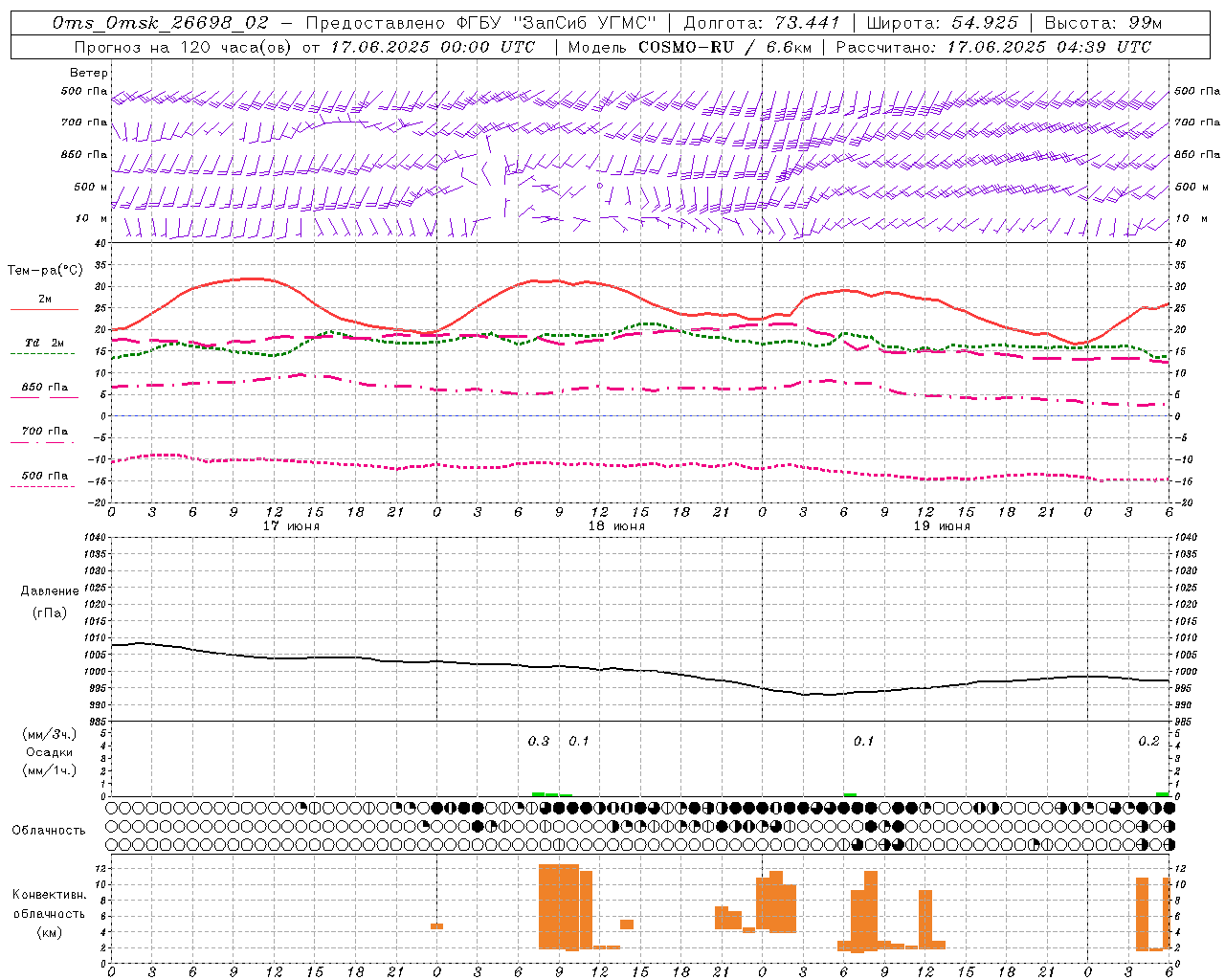Click the "(мм/1ч.)" unit label

click(50, 770)
